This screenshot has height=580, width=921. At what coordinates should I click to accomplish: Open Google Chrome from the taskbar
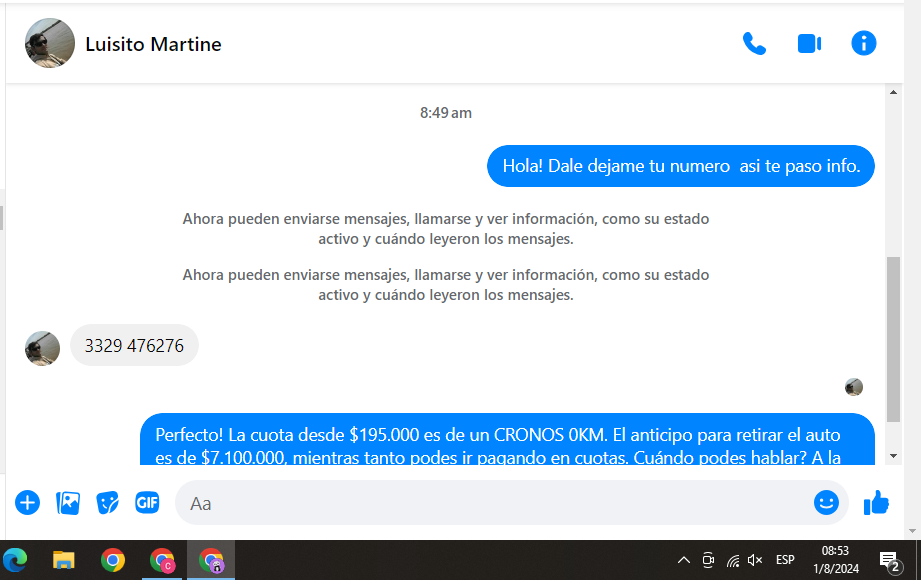(x=112, y=560)
